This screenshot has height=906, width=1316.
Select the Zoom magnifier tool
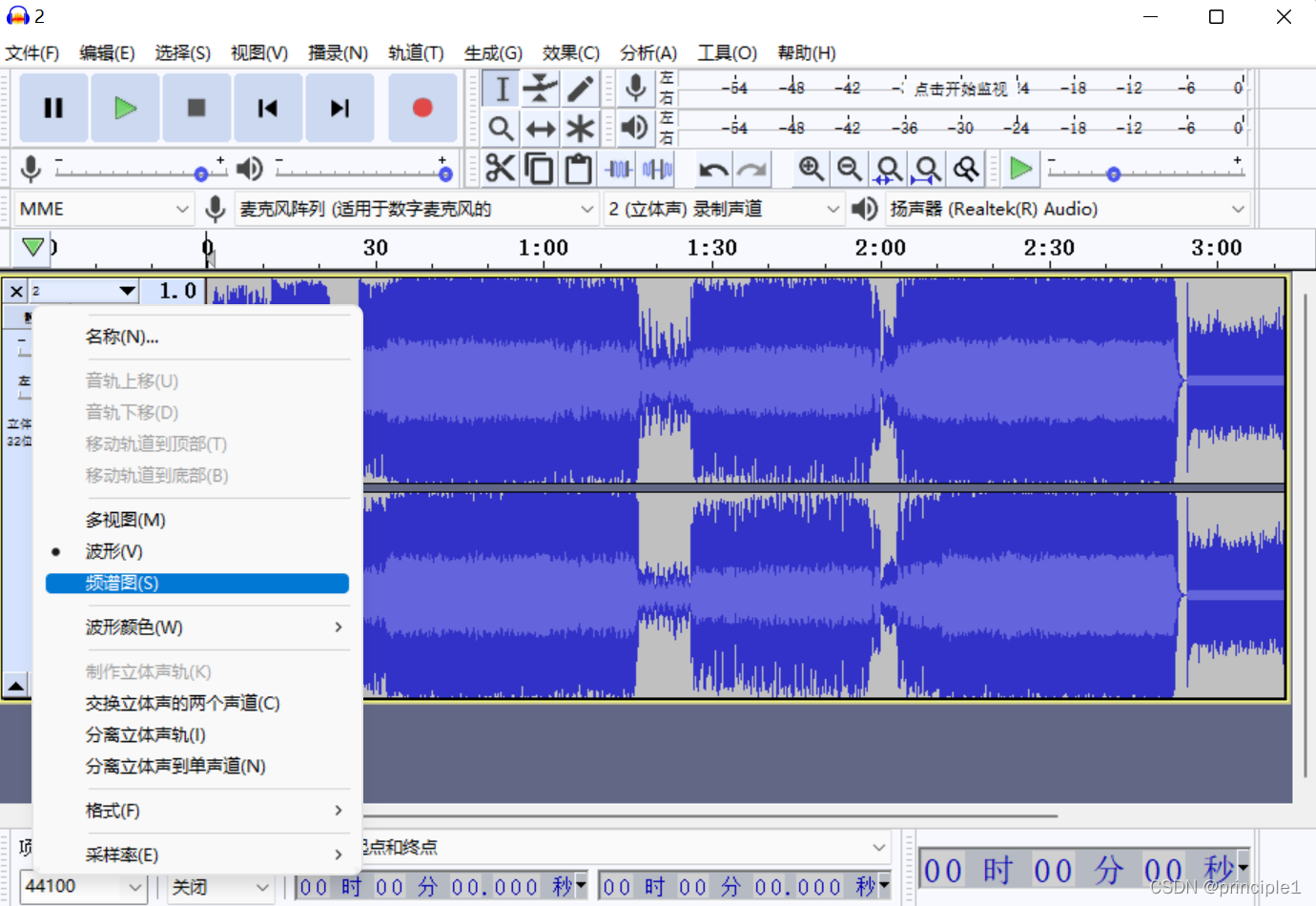tap(502, 128)
